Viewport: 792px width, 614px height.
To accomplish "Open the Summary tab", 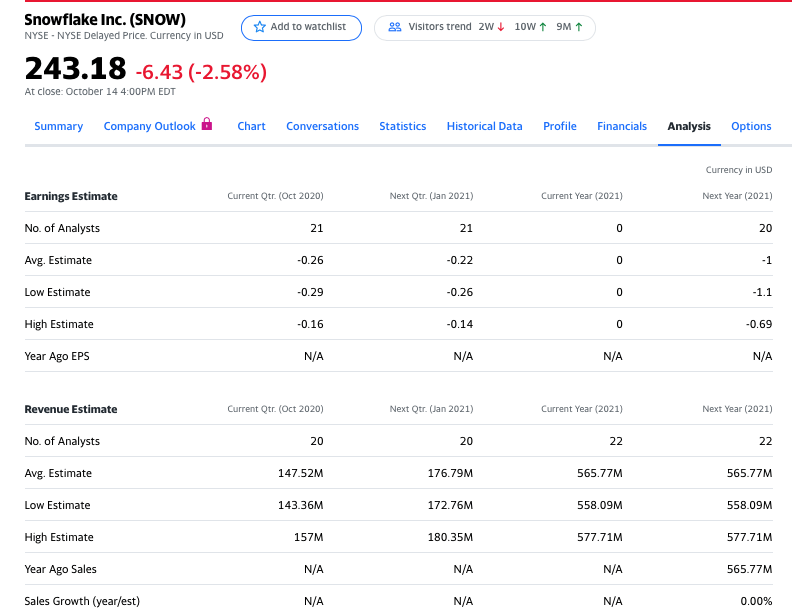I will 59,126.
